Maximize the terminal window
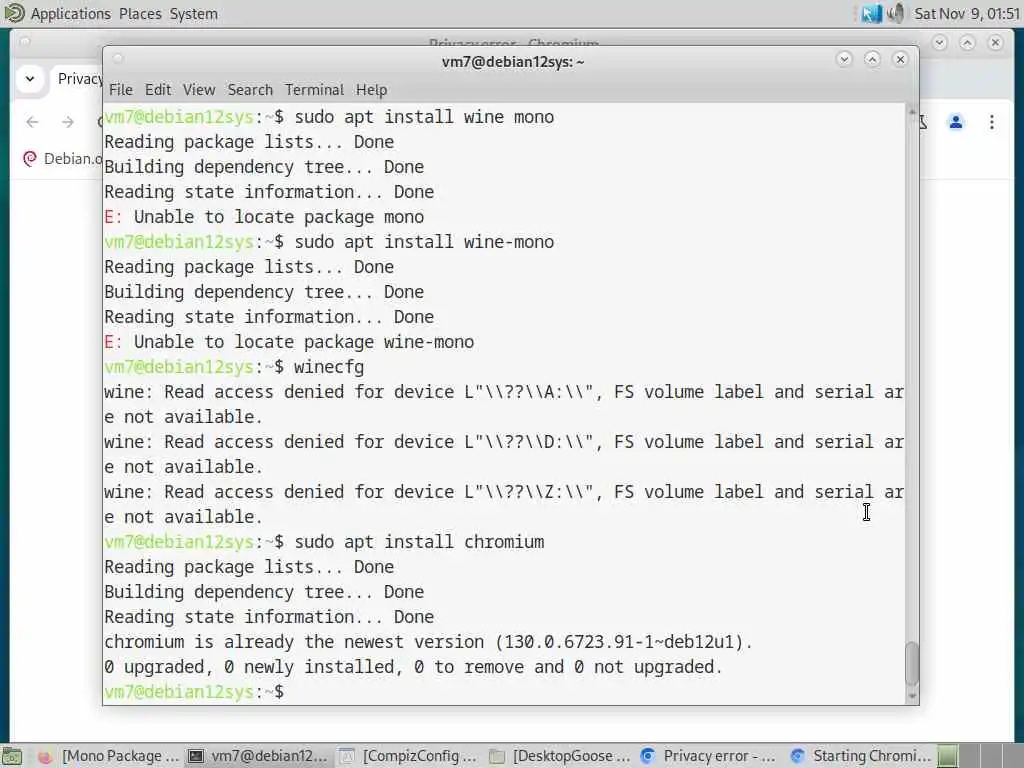 872,59
